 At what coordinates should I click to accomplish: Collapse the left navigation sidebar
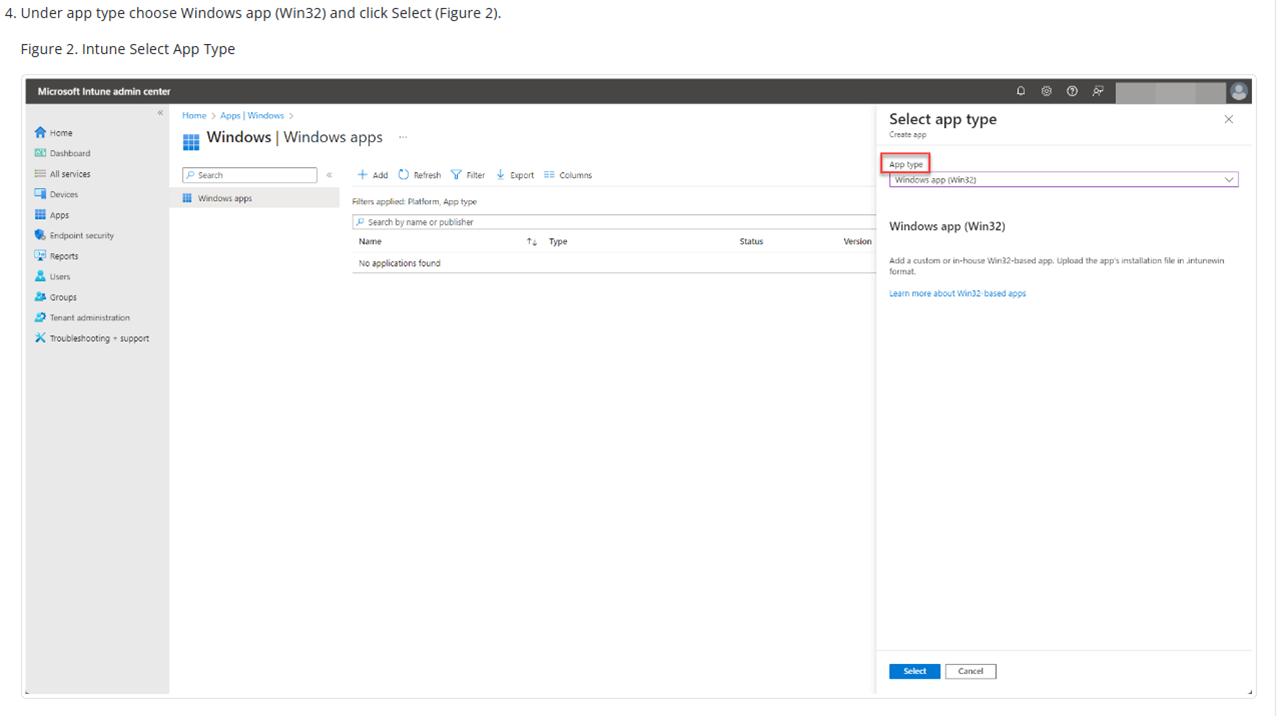pyautogui.click(x=160, y=113)
